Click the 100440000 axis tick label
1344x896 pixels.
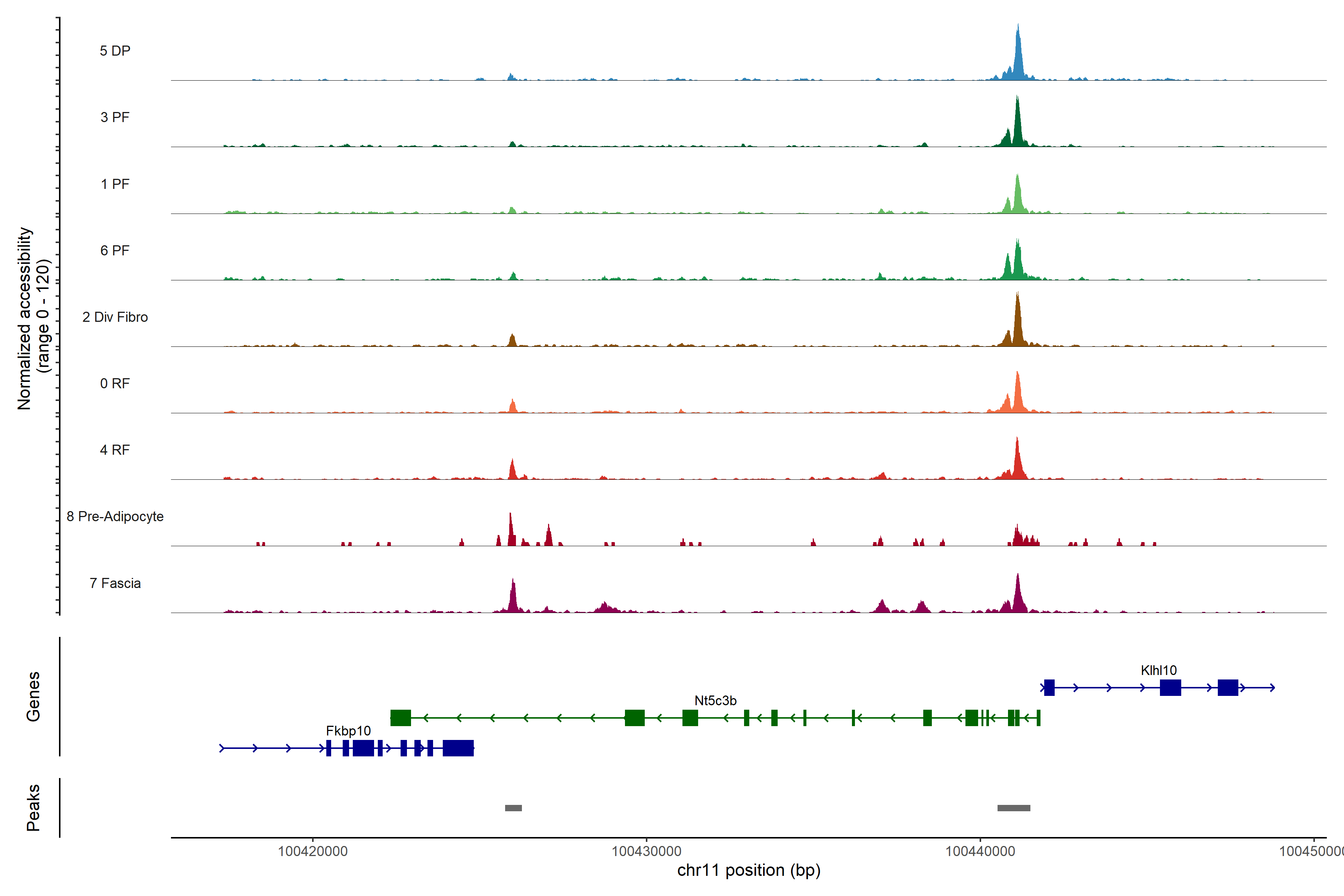(x=980, y=852)
